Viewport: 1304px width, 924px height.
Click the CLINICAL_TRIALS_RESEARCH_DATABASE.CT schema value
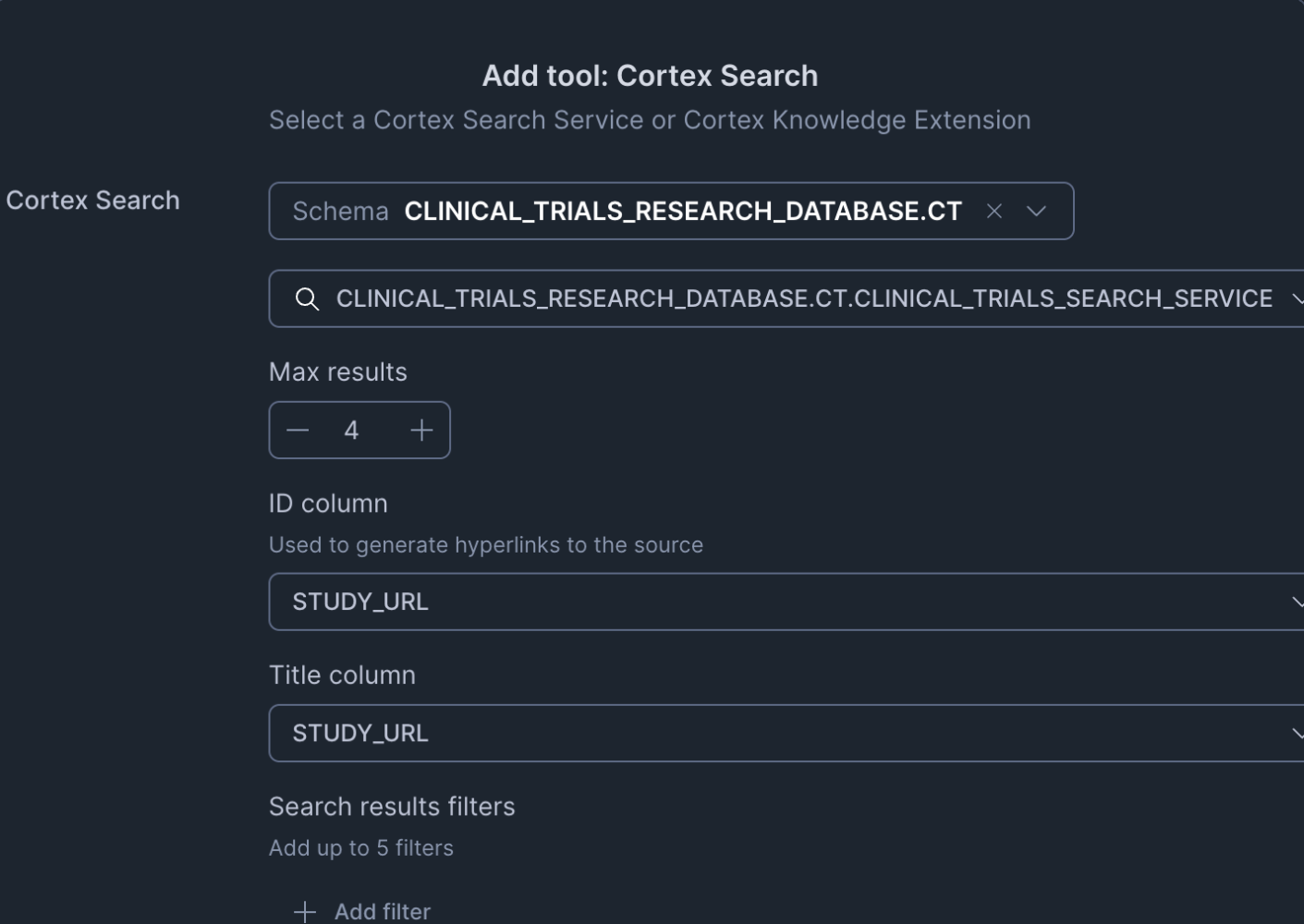coord(683,212)
